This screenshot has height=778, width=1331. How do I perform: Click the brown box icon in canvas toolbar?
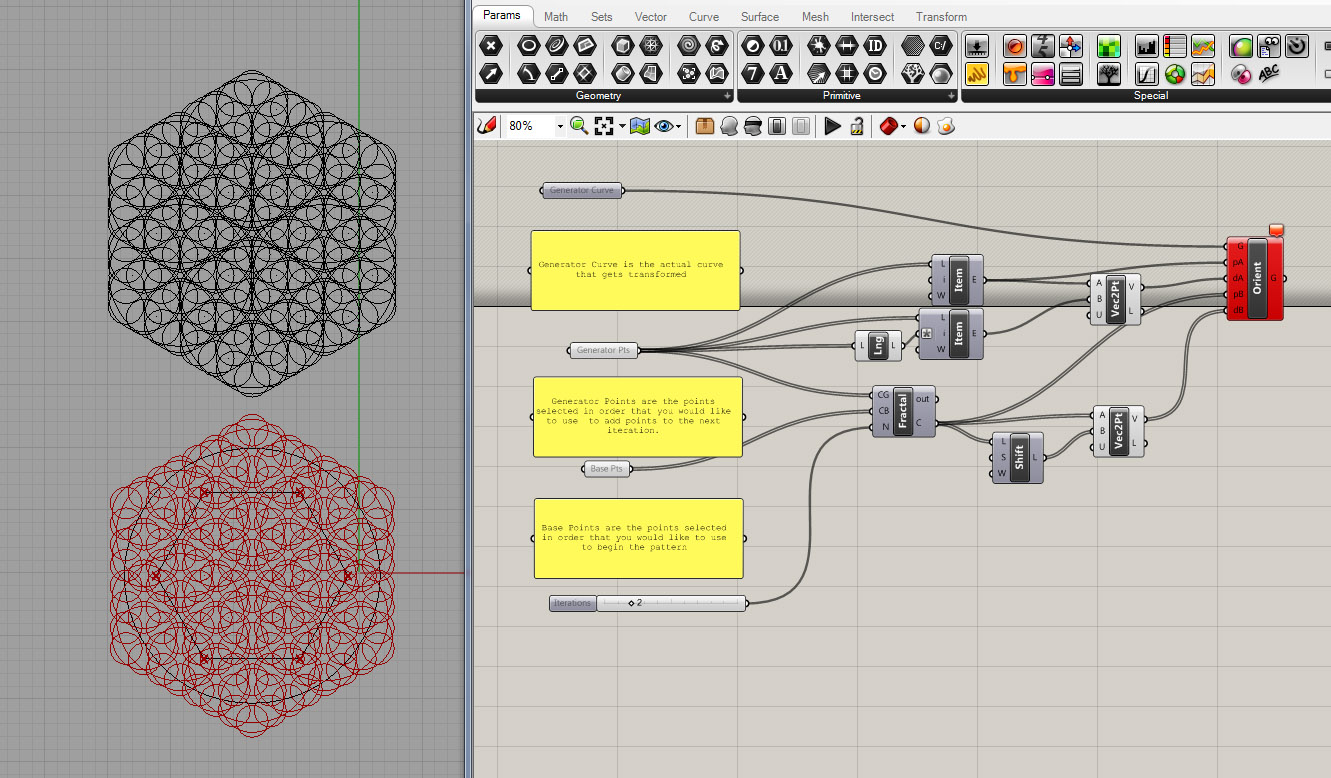coord(704,126)
